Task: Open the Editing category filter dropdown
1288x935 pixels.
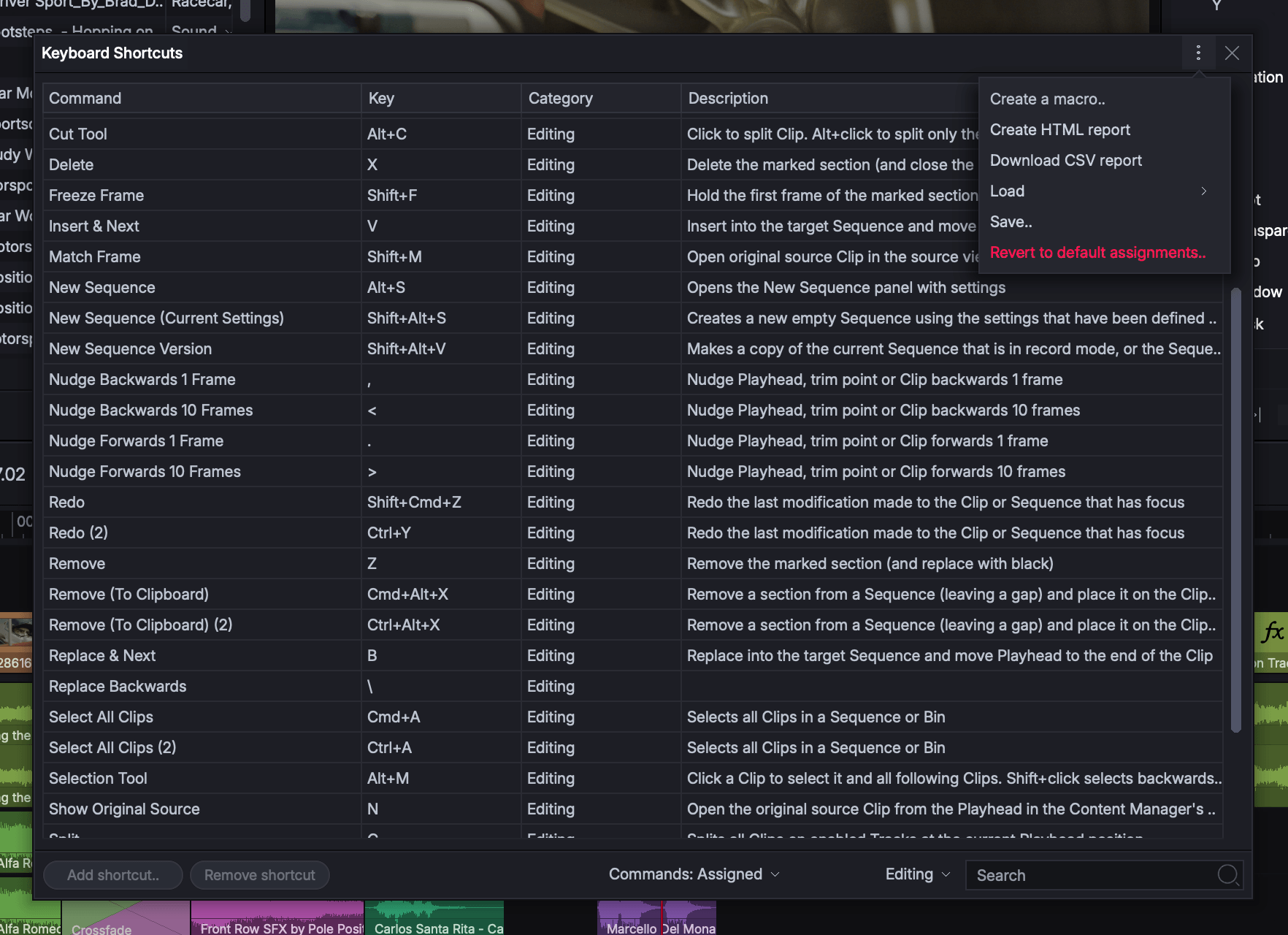Action: tap(917, 874)
